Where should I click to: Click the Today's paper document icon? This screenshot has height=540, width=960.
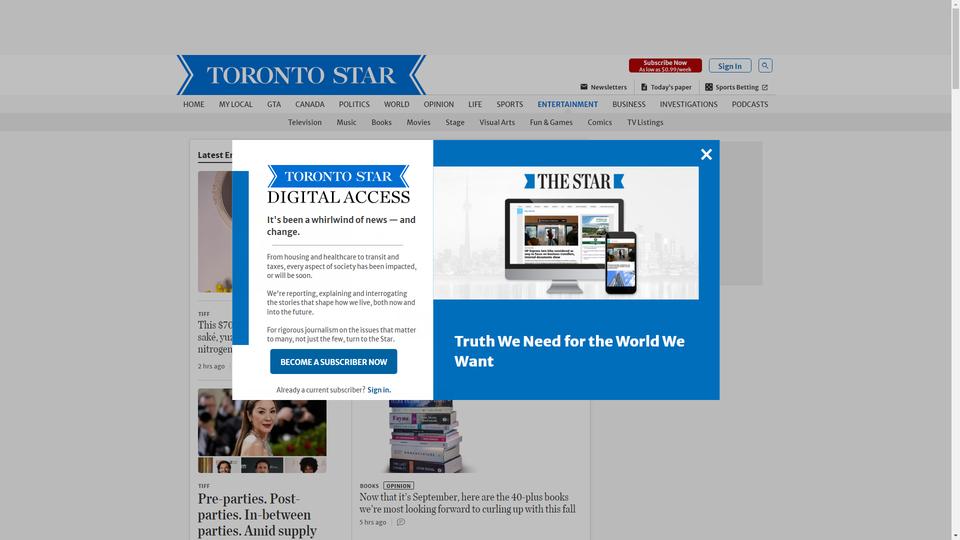click(643, 87)
